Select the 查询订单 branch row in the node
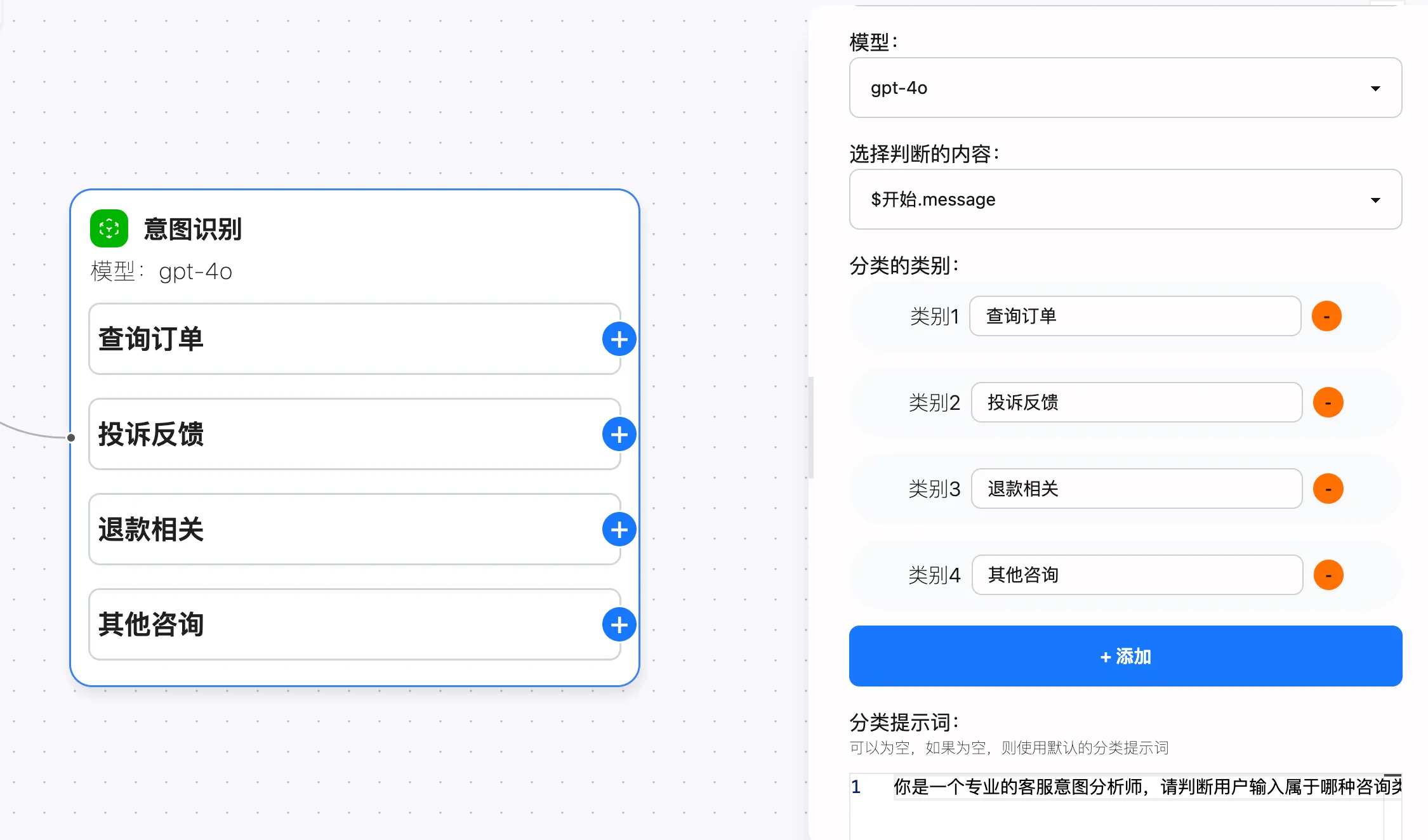Viewport: 1428px width, 840px height. [354, 339]
